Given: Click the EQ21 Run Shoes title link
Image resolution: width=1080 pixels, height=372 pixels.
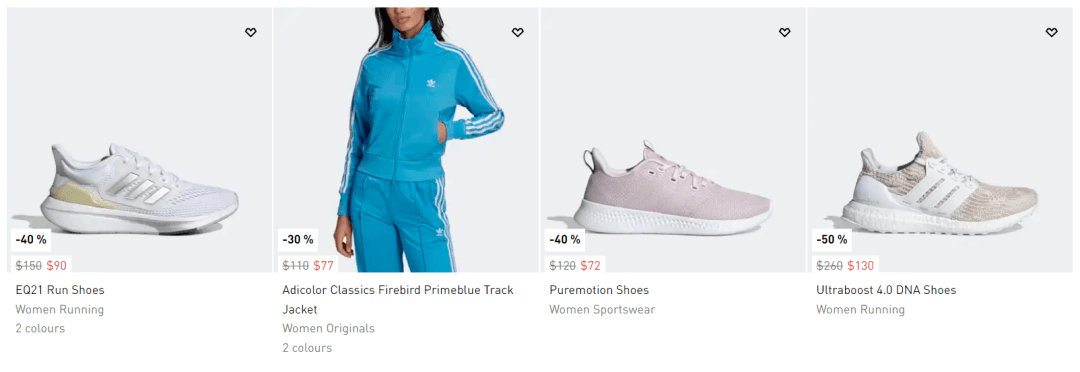Looking at the screenshot, I should tap(60, 290).
